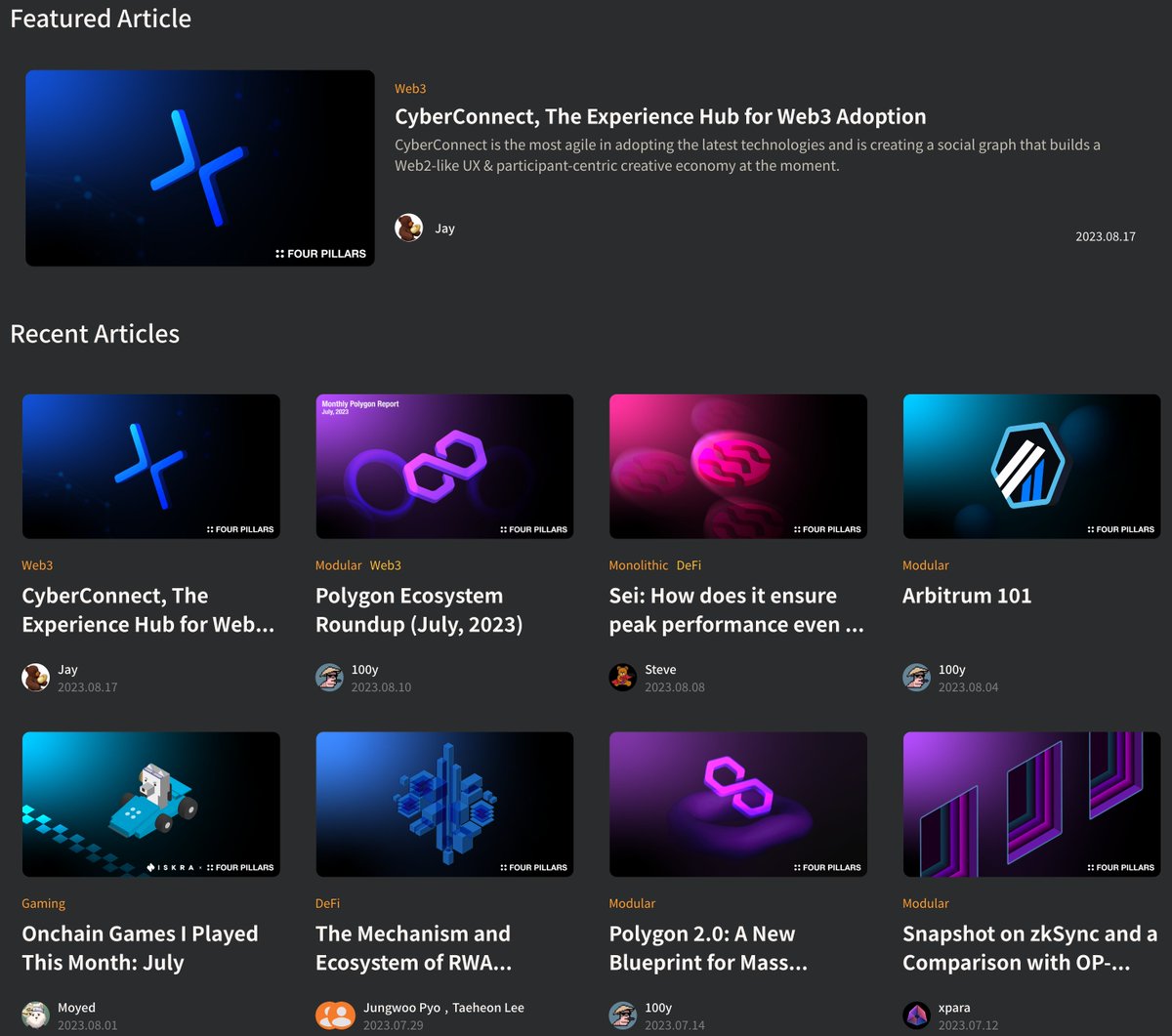Click Jay's author avatar on featured article

(408, 228)
